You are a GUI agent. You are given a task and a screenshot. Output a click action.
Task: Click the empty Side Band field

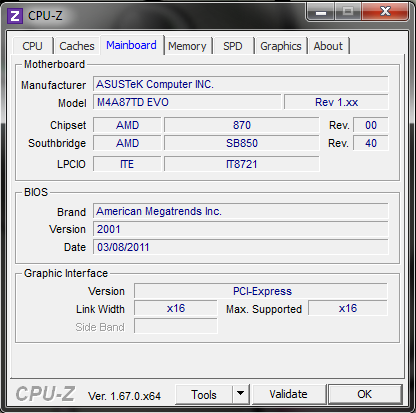coord(176,326)
